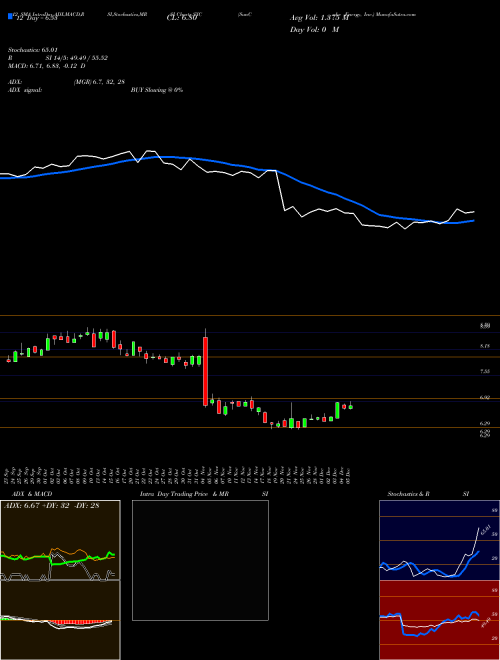This screenshot has height=660, width=500.
Task: Click the 'Intra Day Trading Price & MR' title
Action: (184, 494)
